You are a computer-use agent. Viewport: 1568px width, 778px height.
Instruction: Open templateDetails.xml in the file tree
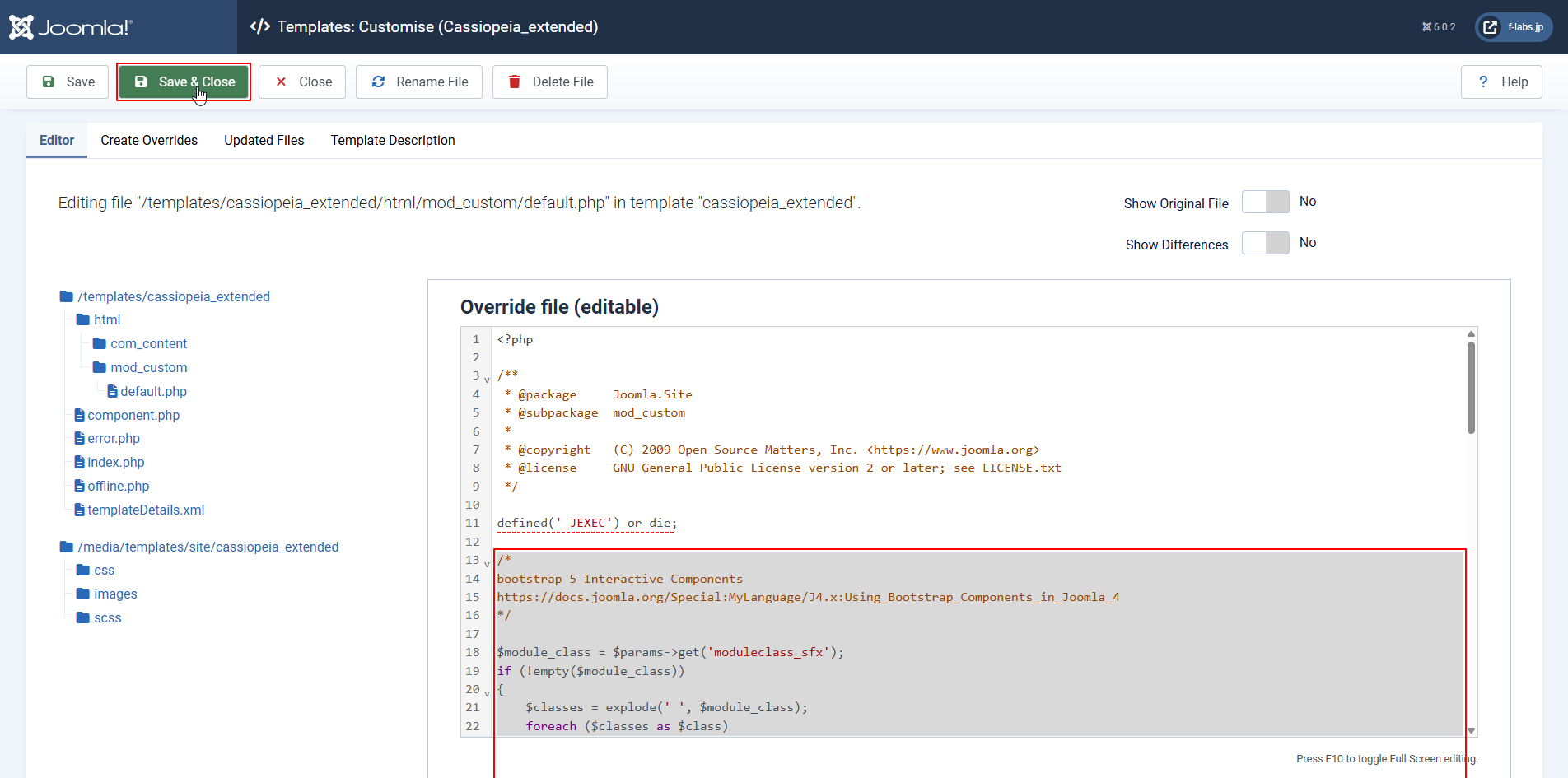pyautogui.click(x=146, y=510)
